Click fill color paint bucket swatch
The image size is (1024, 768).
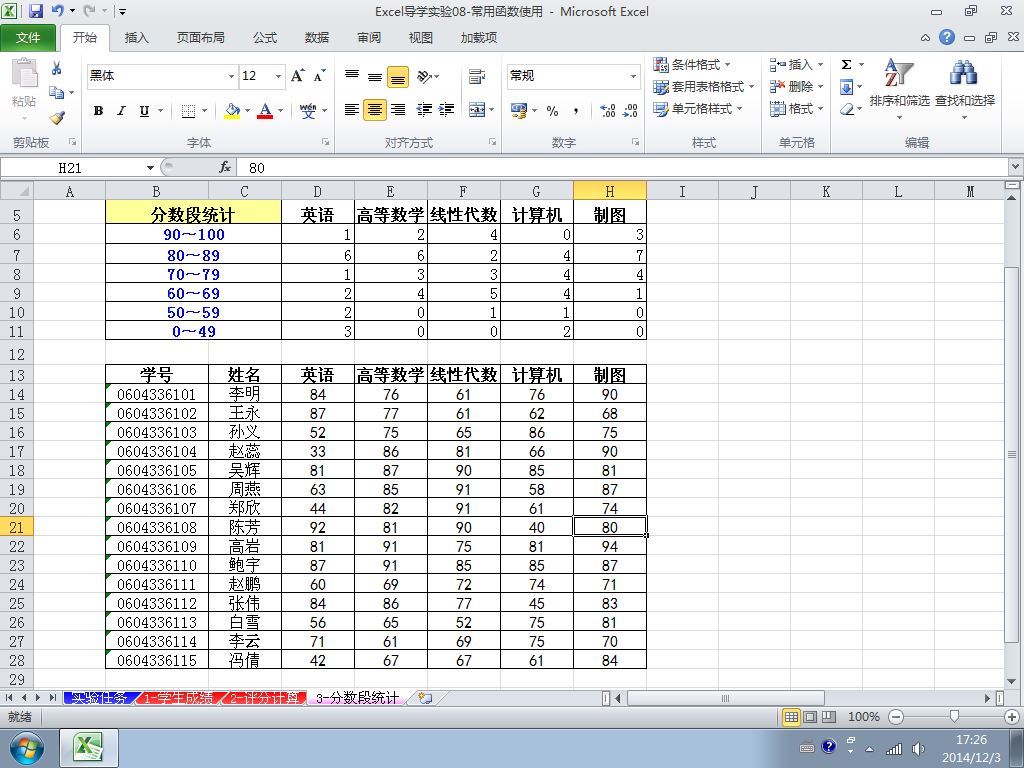click(x=232, y=111)
